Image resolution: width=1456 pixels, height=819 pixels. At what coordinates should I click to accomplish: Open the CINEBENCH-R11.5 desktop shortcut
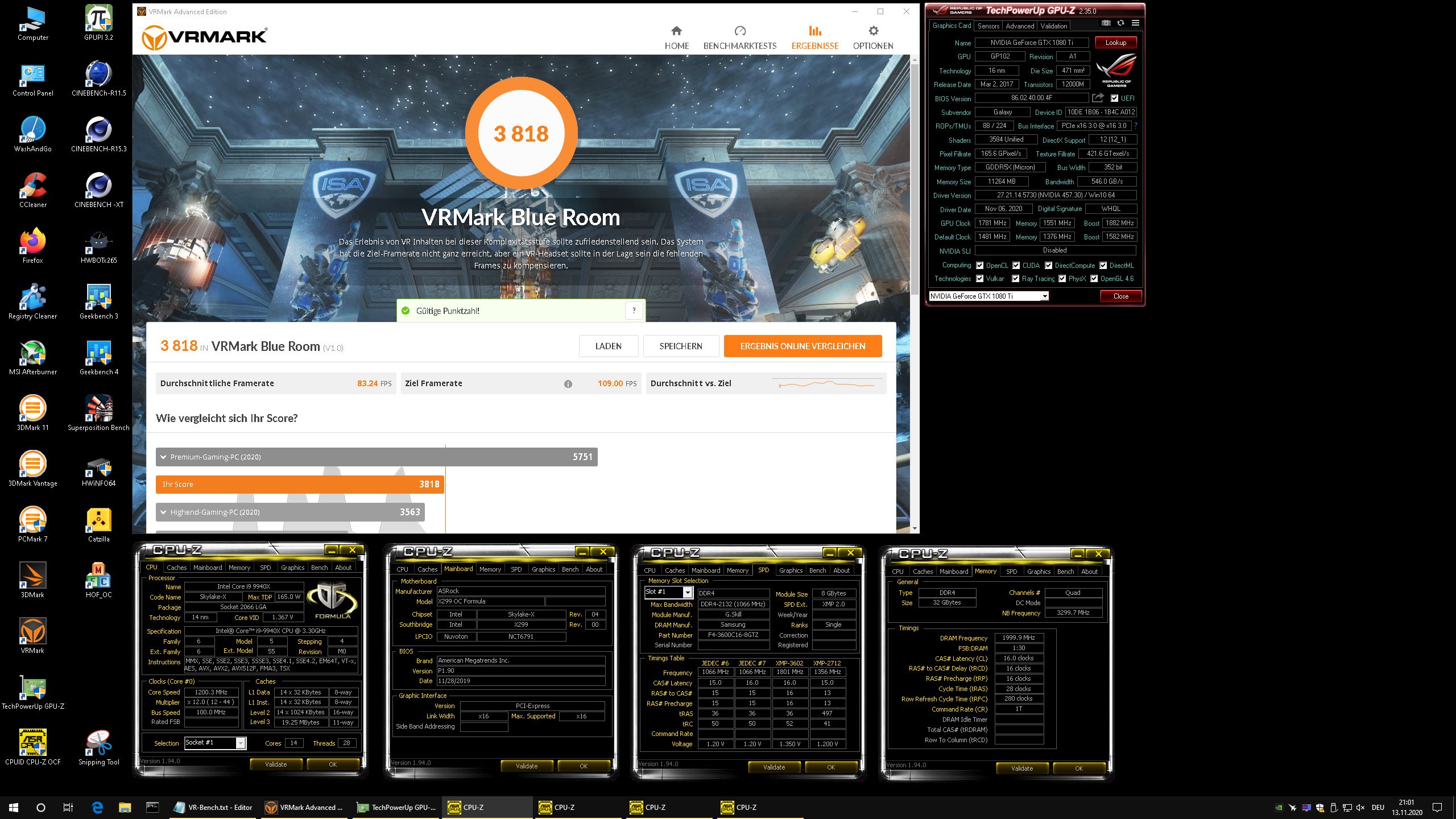pyautogui.click(x=98, y=78)
